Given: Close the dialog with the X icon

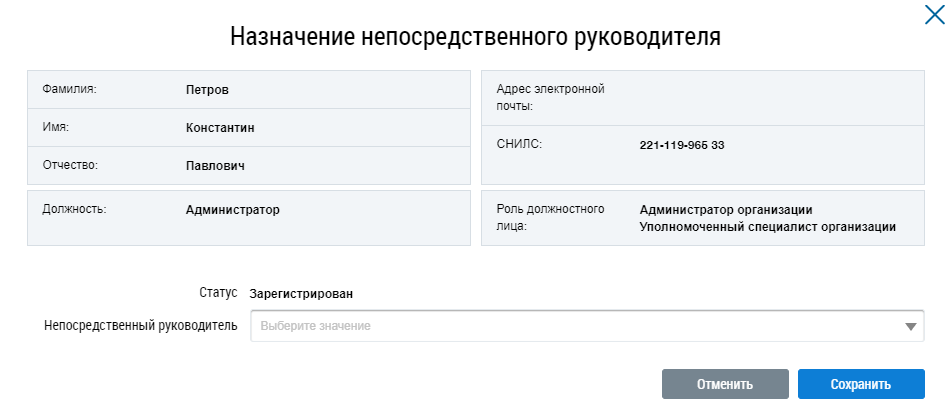Looking at the screenshot, I should (932, 13).
